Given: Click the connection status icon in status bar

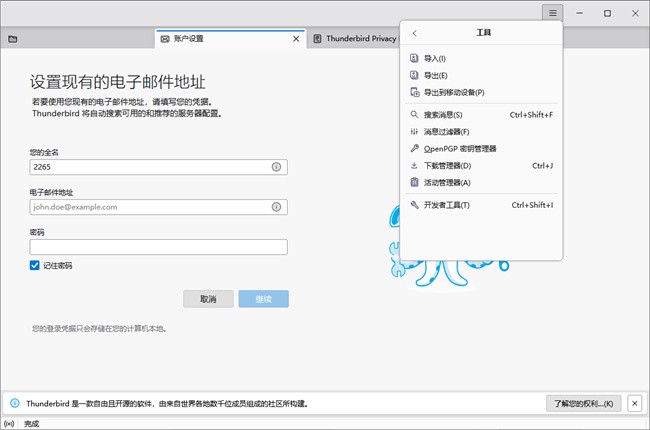Looking at the screenshot, I should pos(10,423).
